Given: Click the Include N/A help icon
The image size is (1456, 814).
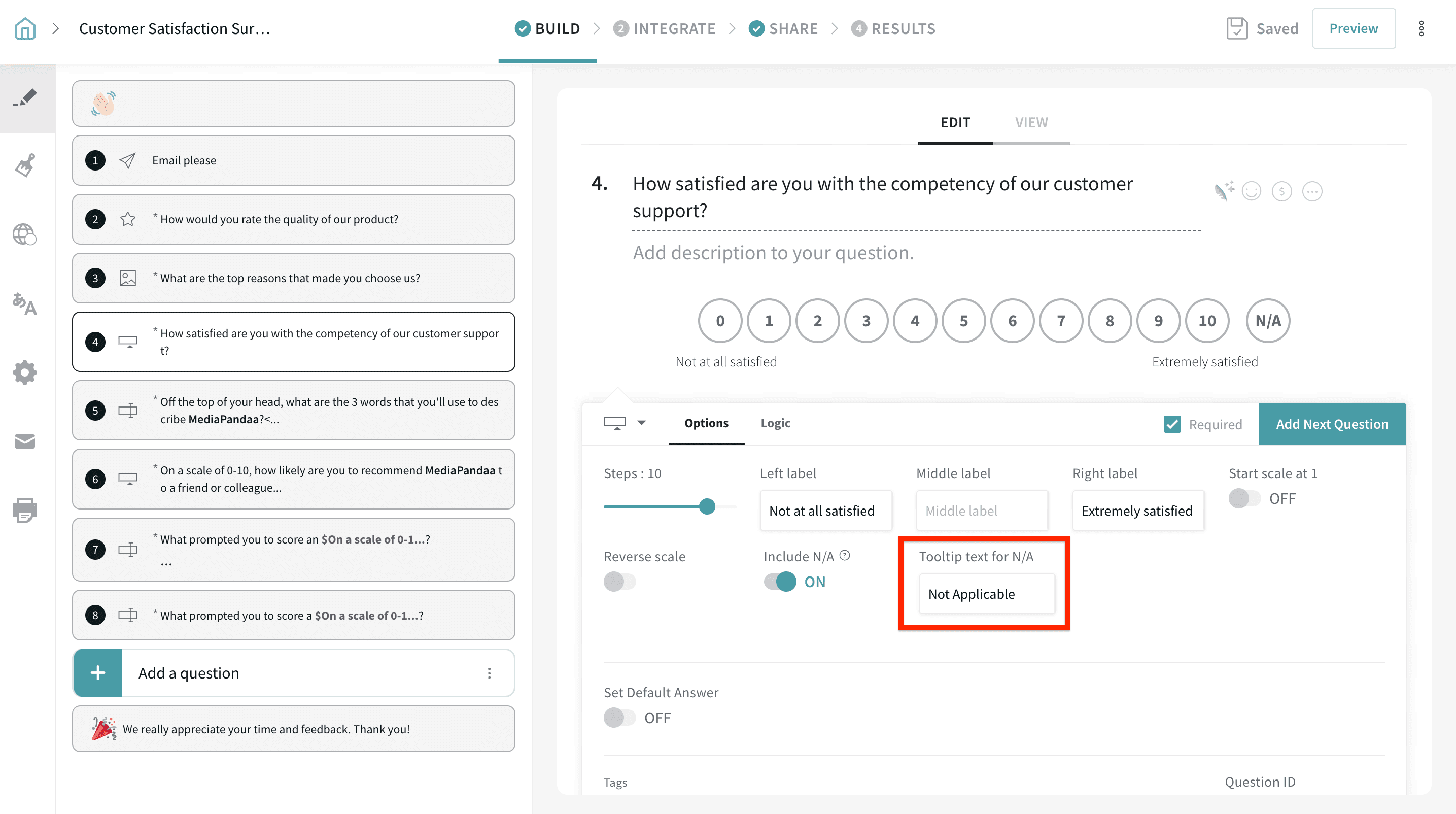Looking at the screenshot, I should 845,555.
